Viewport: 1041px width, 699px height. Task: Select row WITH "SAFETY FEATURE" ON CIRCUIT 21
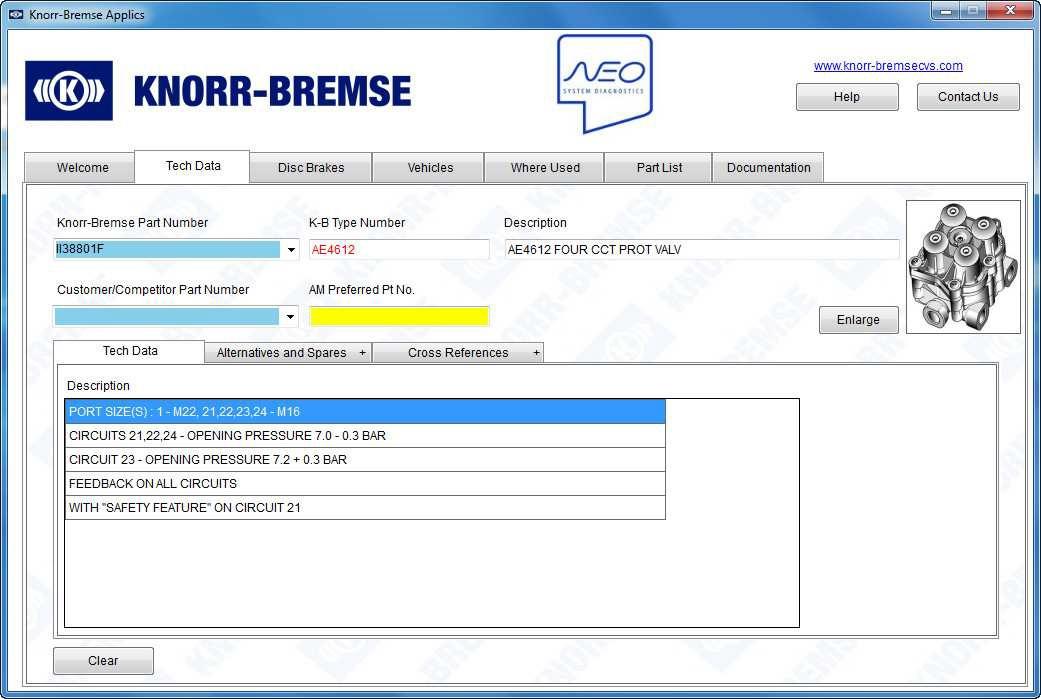click(365, 507)
